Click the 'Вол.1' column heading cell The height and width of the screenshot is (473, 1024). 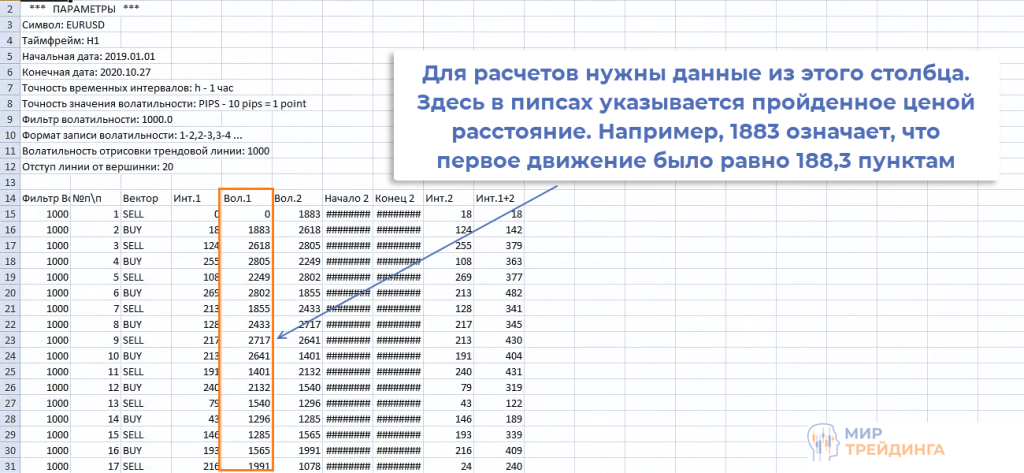(240, 198)
